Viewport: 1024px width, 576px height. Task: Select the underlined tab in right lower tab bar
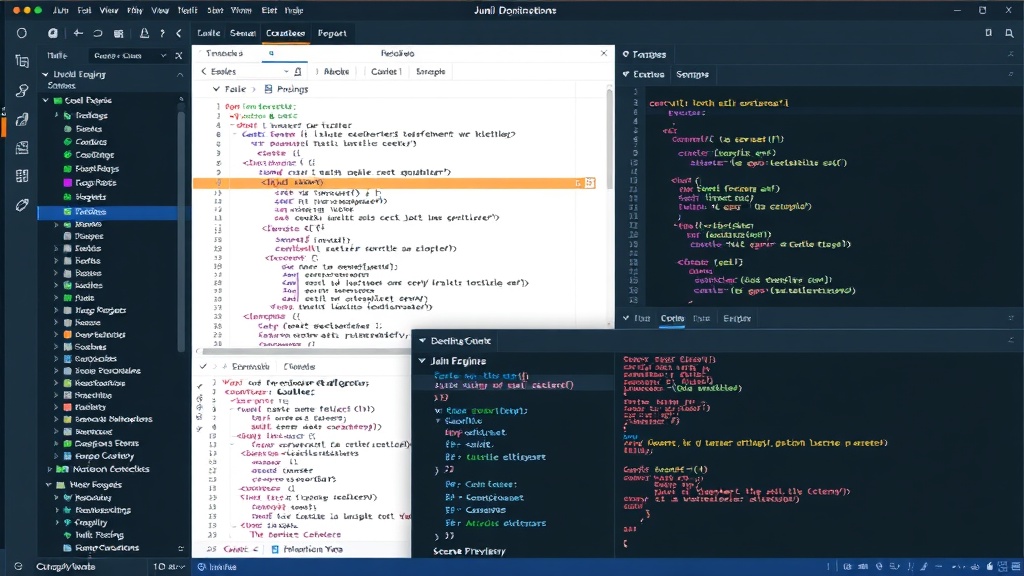pyautogui.click(x=672, y=319)
